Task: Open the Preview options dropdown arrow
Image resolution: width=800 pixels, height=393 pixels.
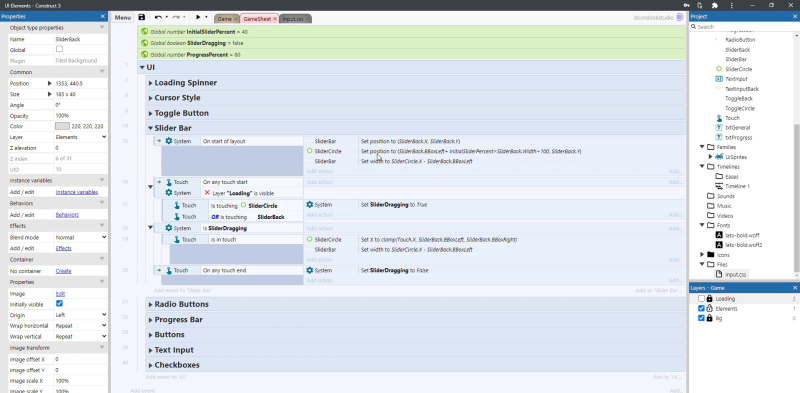Action: (x=206, y=18)
